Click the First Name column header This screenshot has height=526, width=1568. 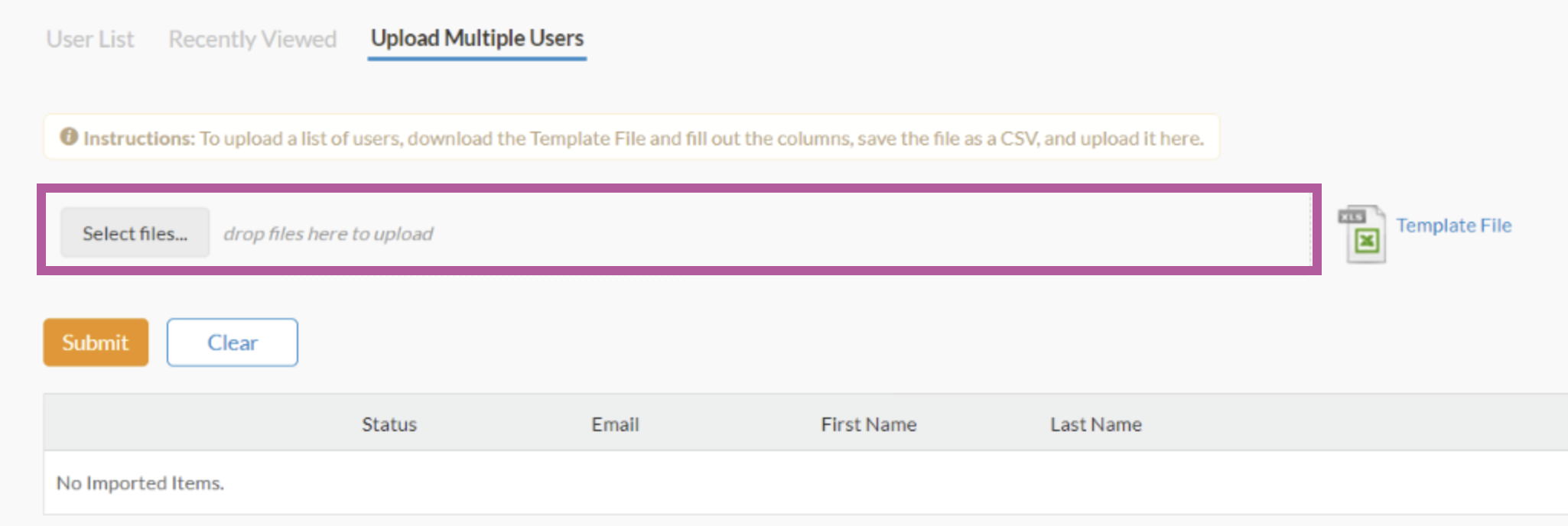pyautogui.click(x=869, y=424)
